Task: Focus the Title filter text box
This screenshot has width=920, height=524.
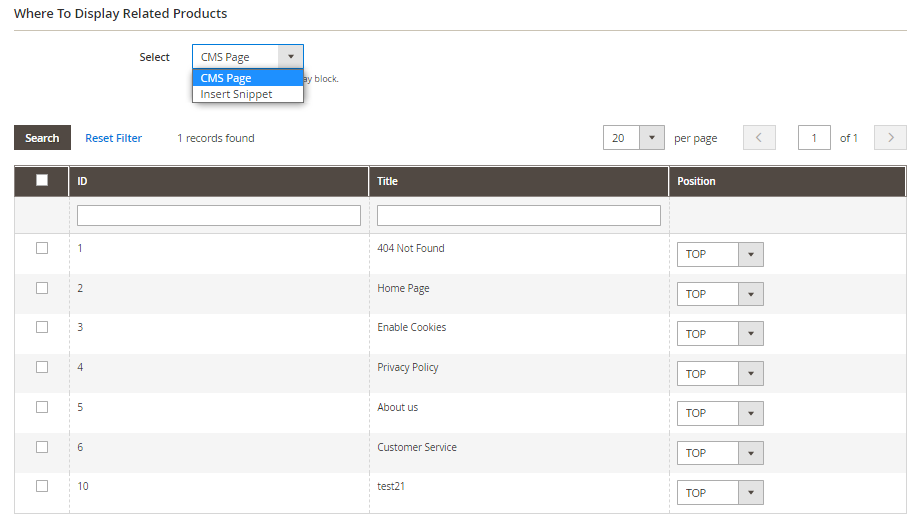Action: 518,215
